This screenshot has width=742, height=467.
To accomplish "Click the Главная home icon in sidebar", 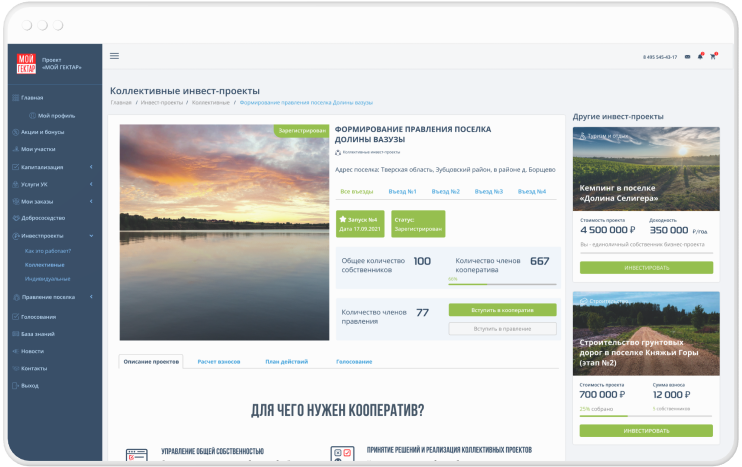I will pos(15,98).
